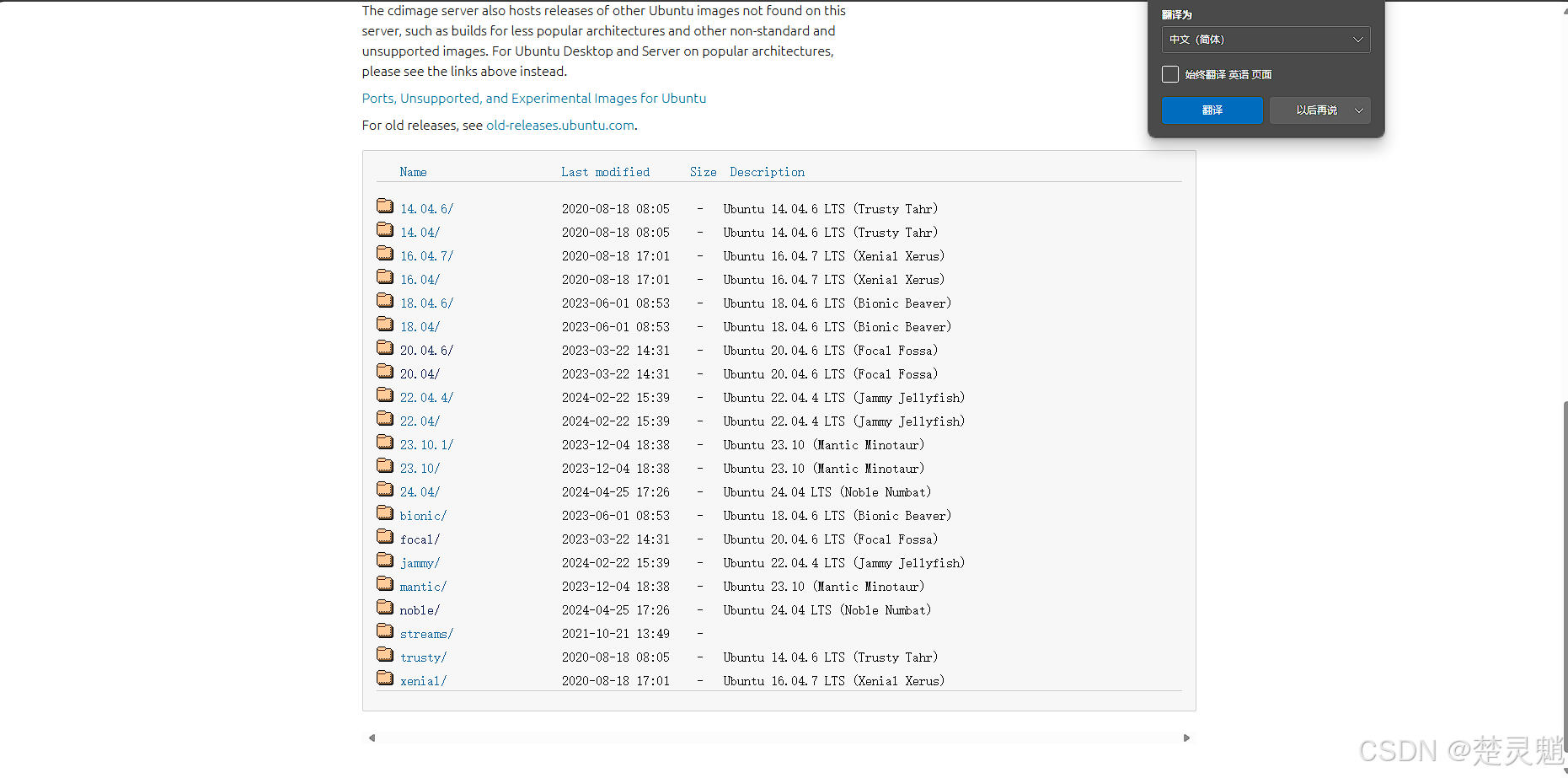Open the 23.10.1/ directory link
This screenshot has height=778, width=1568.
pyautogui.click(x=426, y=445)
